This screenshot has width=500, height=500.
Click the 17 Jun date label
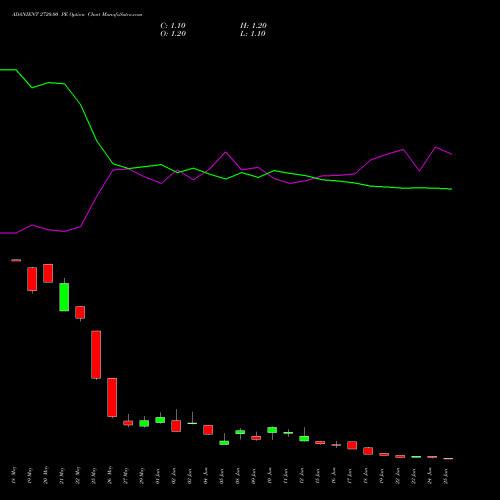coord(350,476)
